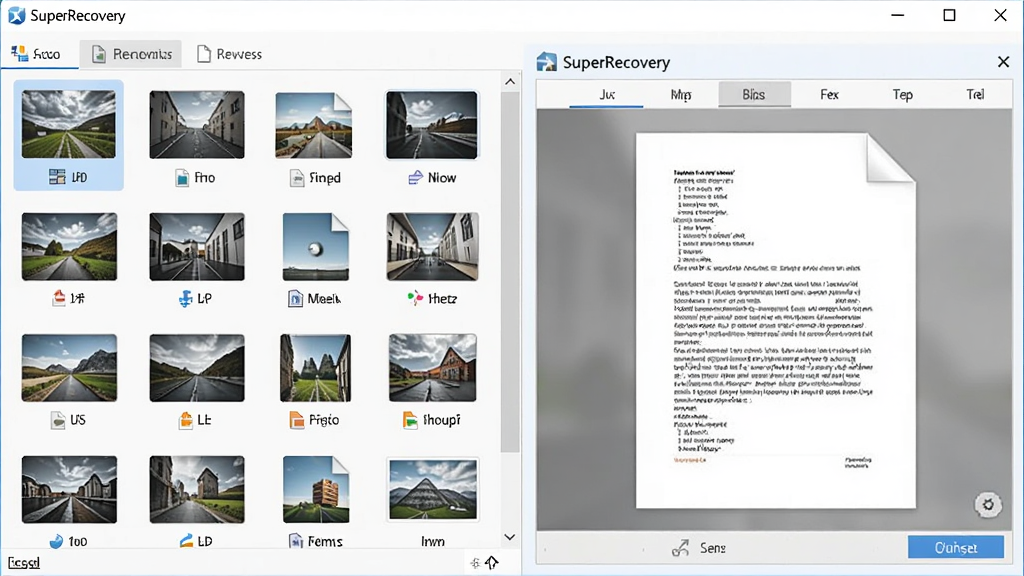Click the blue Ounset button

[955, 547]
